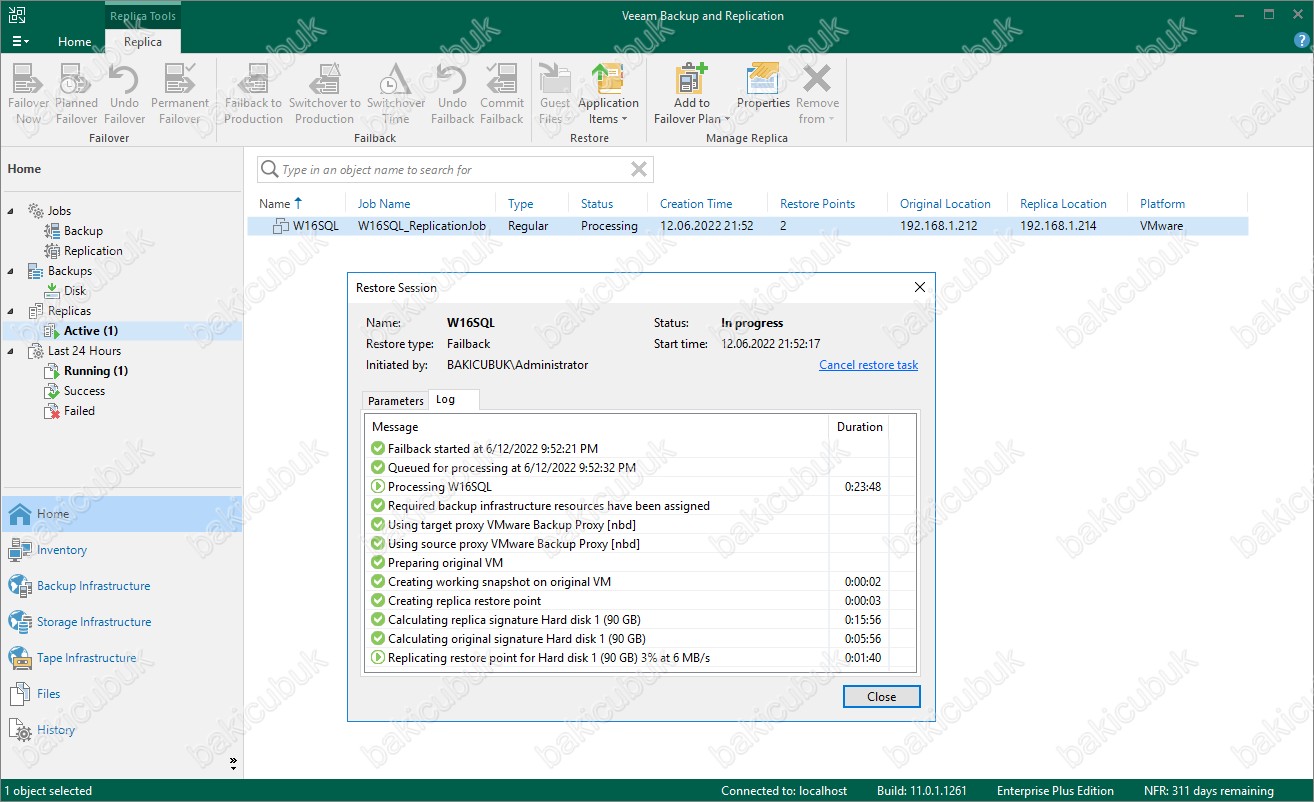The image size is (1314, 802).
Task: Click the Switchover to Production icon
Action: pyautogui.click(x=324, y=93)
